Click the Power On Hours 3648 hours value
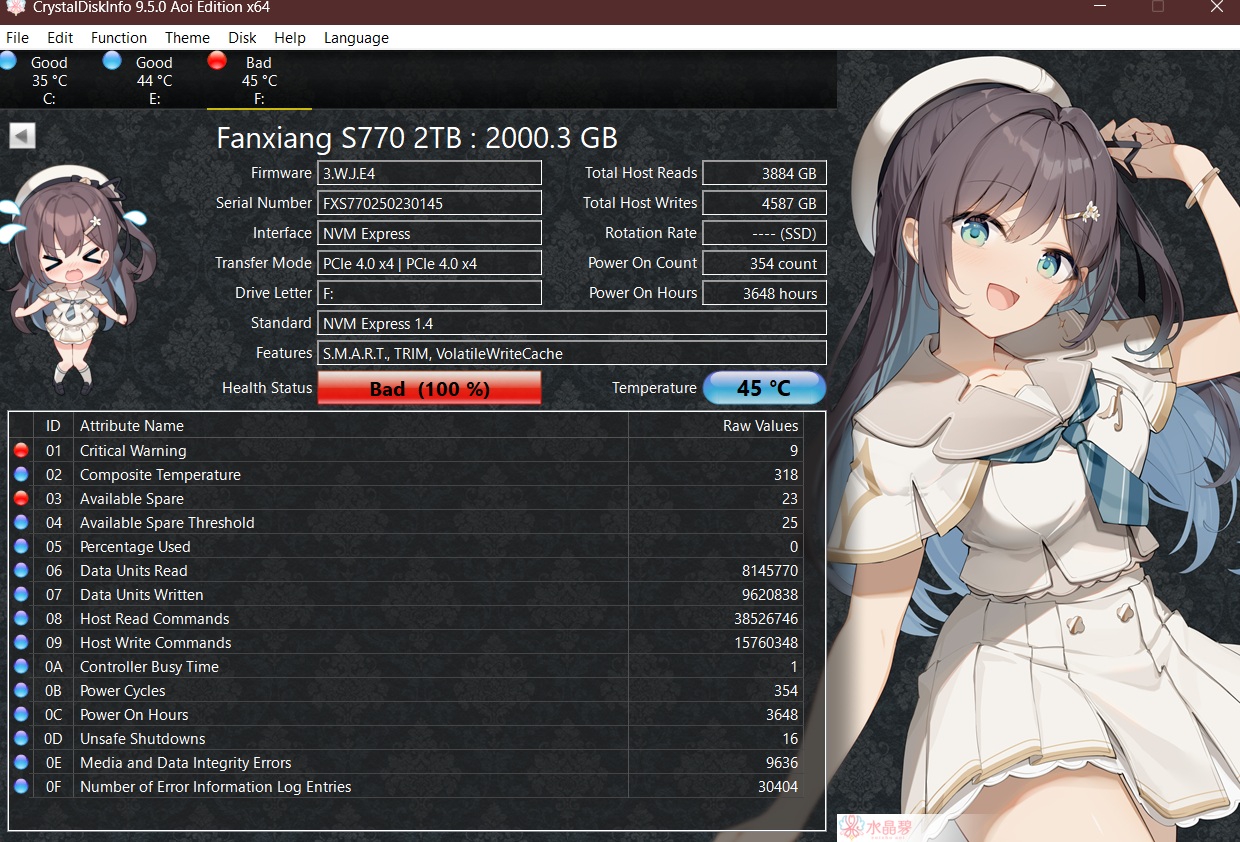The height and width of the screenshot is (842, 1240). 764,293
